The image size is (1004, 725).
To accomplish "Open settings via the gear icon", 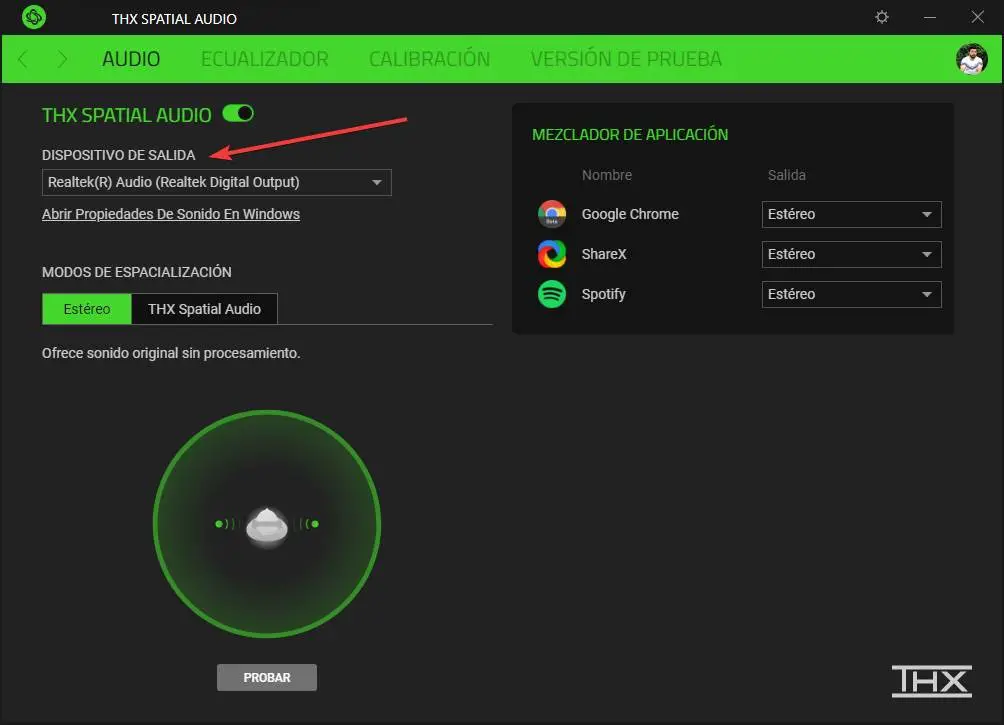I will point(882,17).
